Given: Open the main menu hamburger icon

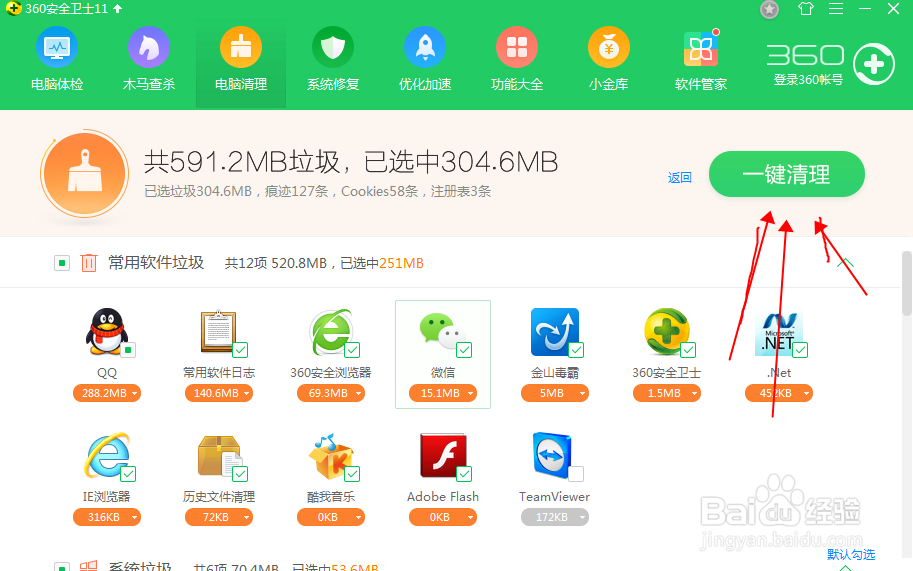Looking at the screenshot, I should 836,9.
